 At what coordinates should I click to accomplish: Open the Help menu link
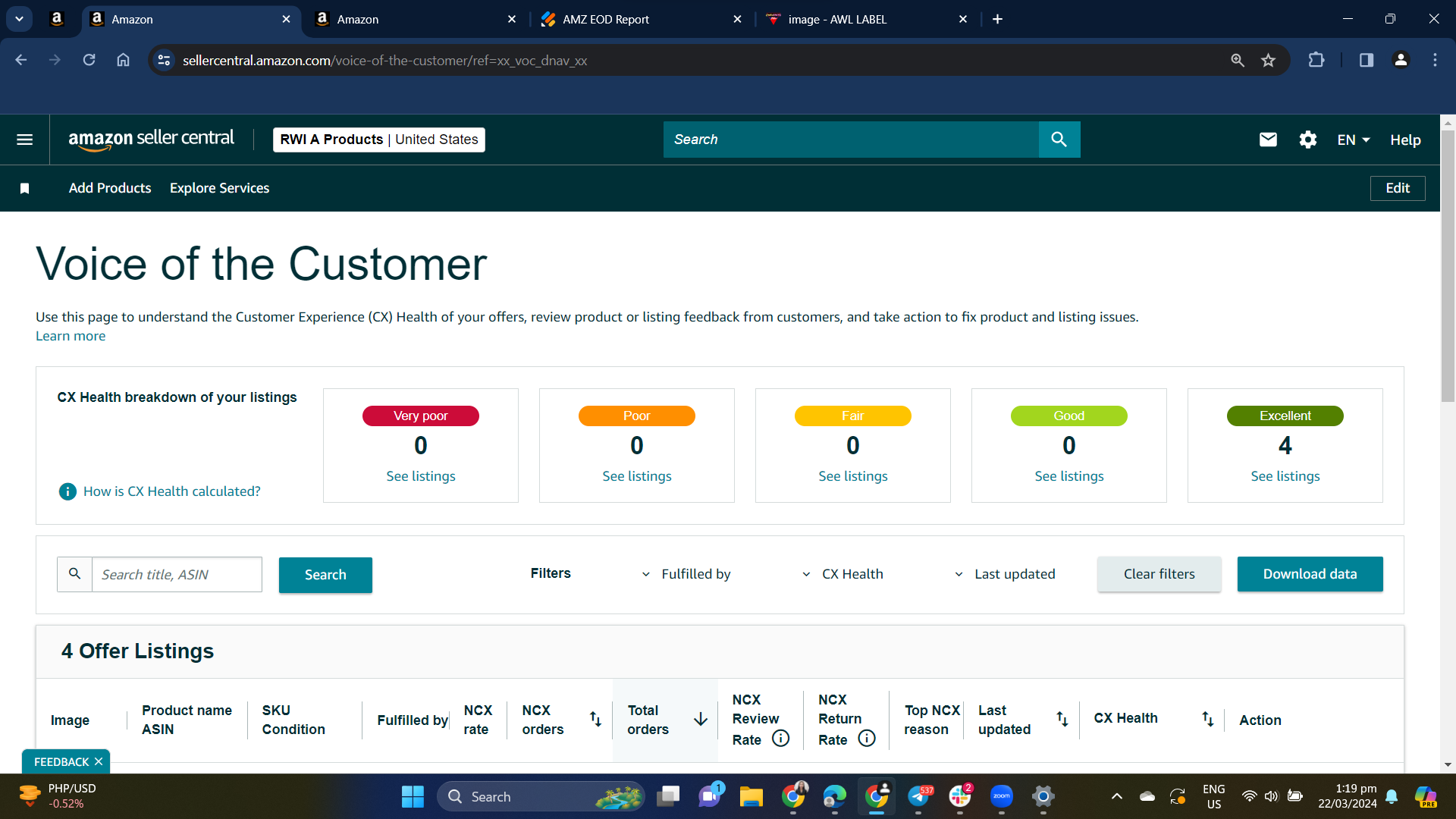[x=1405, y=140]
